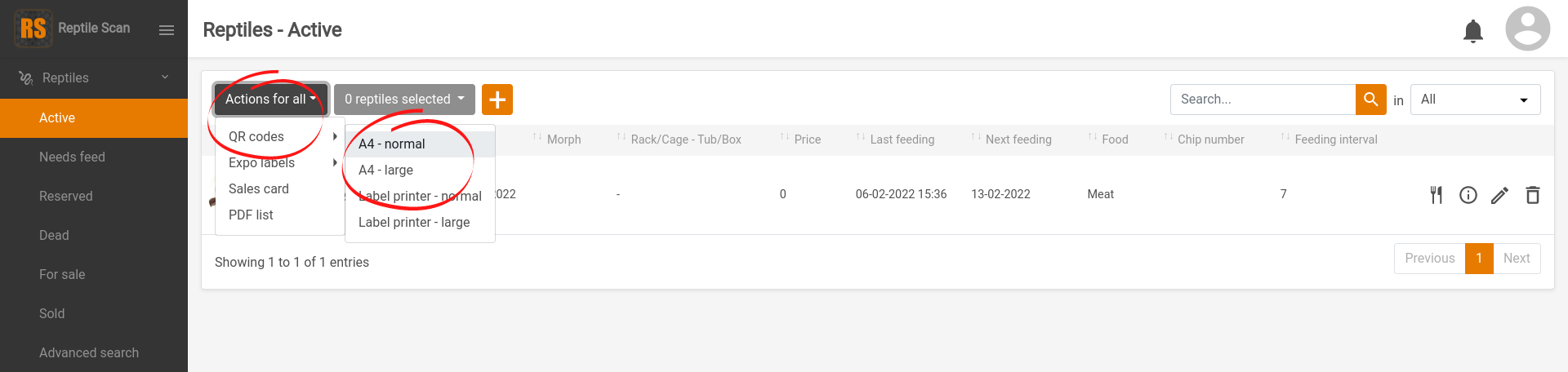Click the orange plus add button
The image size is (1568, 372).
pos(497,100)
